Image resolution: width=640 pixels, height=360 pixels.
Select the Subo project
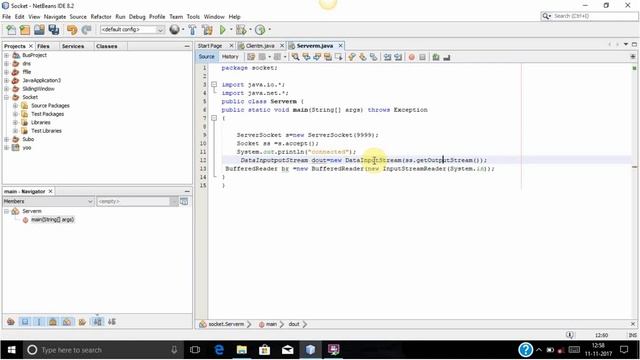click(x=28, y=139)
